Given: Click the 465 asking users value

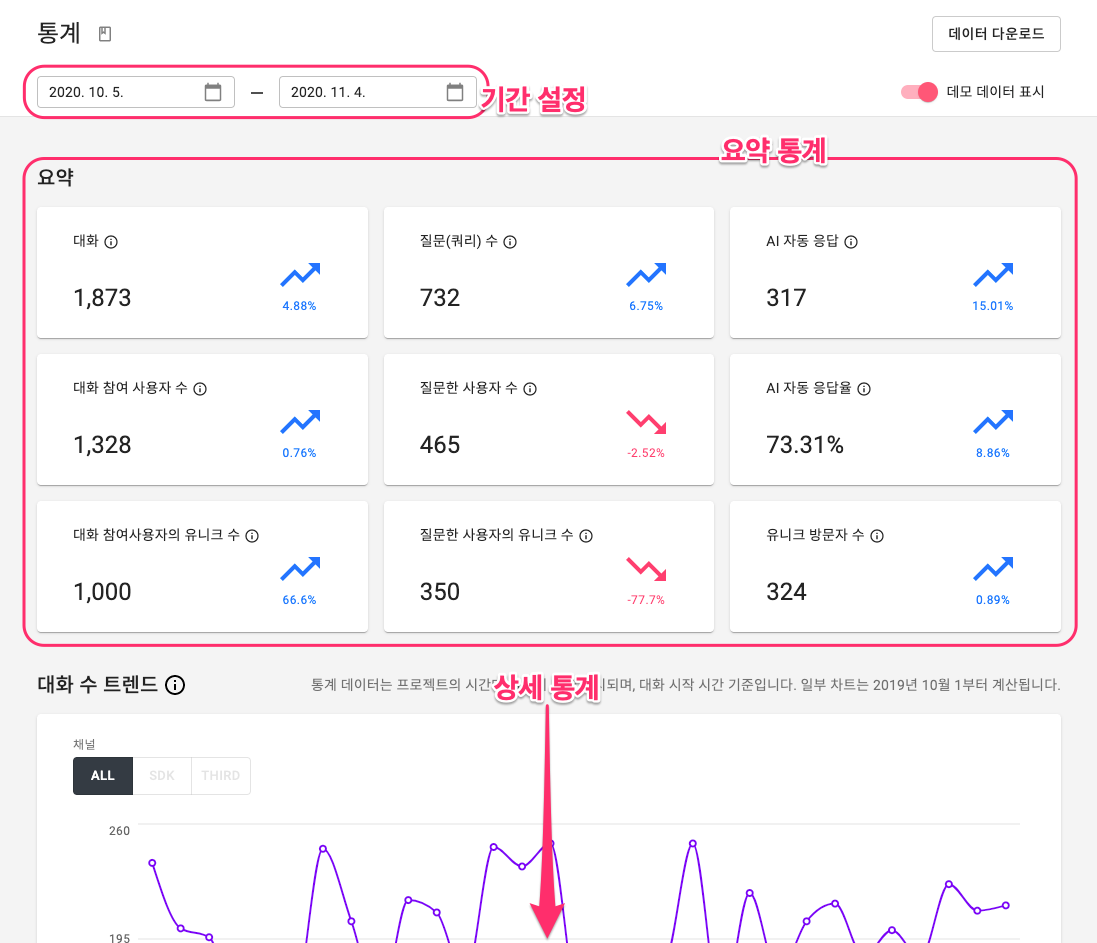Looking at the screenshot, I should pyautogui.click(x=440, y=445).
